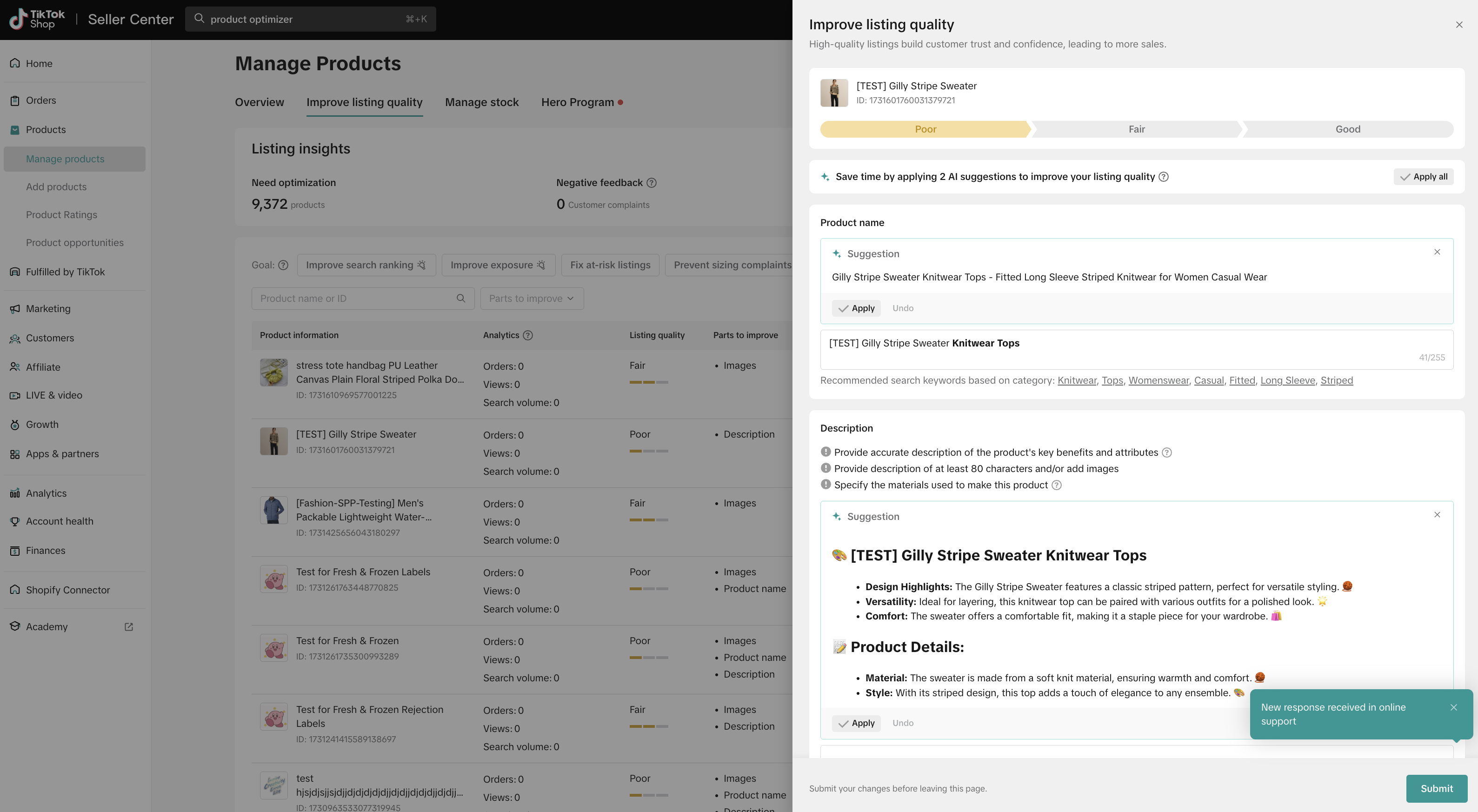
Task: Click the Academy external link icon
Action: [128, 626]
